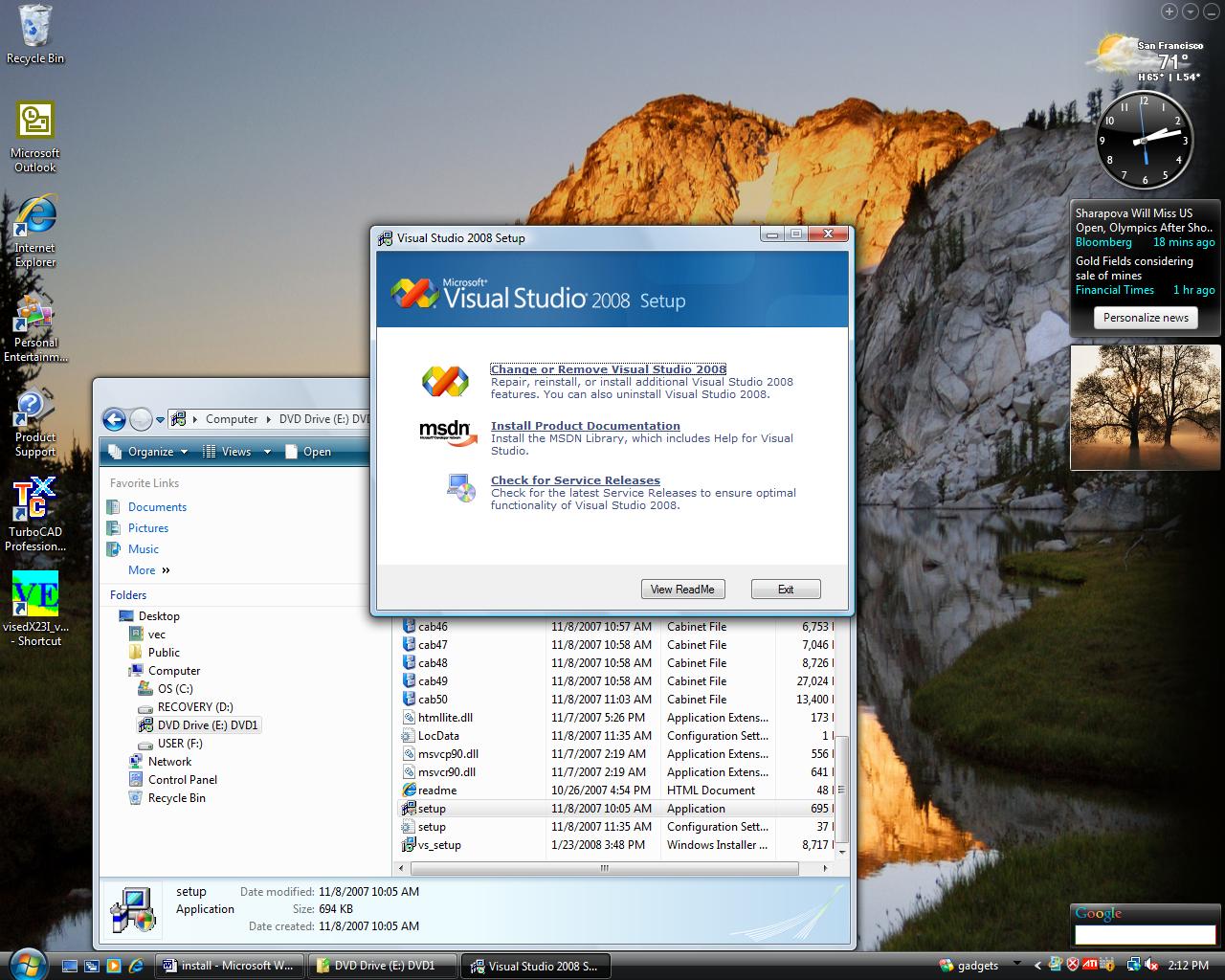Screen dimensions: 1225x980
Task: Open the Recycle Bin desktop icon
Action: 35,34
